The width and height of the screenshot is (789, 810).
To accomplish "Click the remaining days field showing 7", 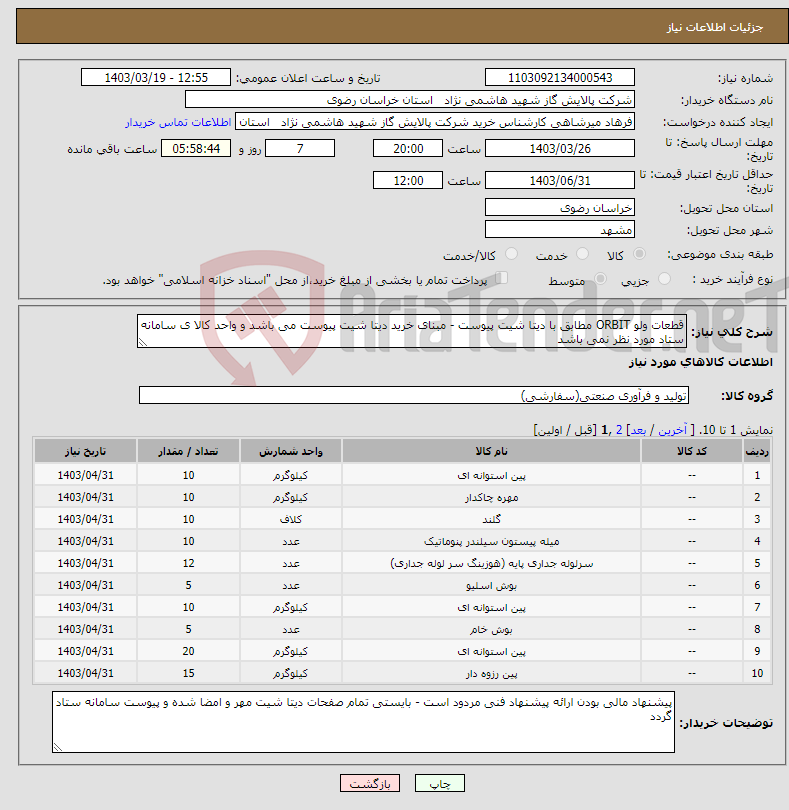I will 300,149.
